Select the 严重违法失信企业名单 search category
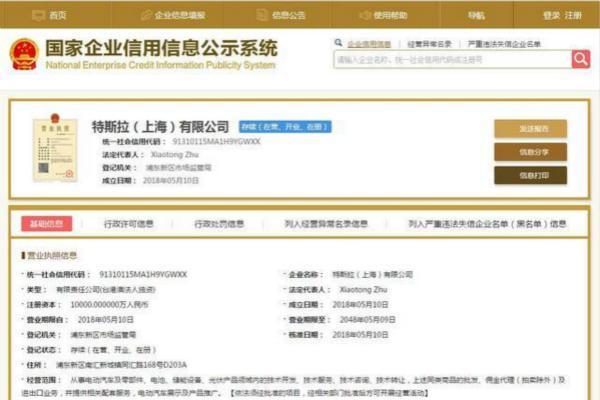Screen dimensions: 600x400 coord(504,44)
